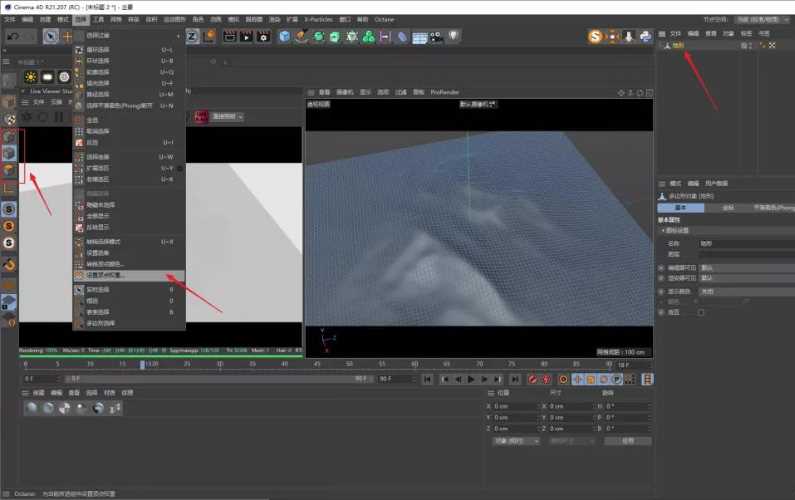Screen dimensions: 795x500
Task: Click the Name input field in the attributes
Action: pyautogui.click(x=746, y=244)
